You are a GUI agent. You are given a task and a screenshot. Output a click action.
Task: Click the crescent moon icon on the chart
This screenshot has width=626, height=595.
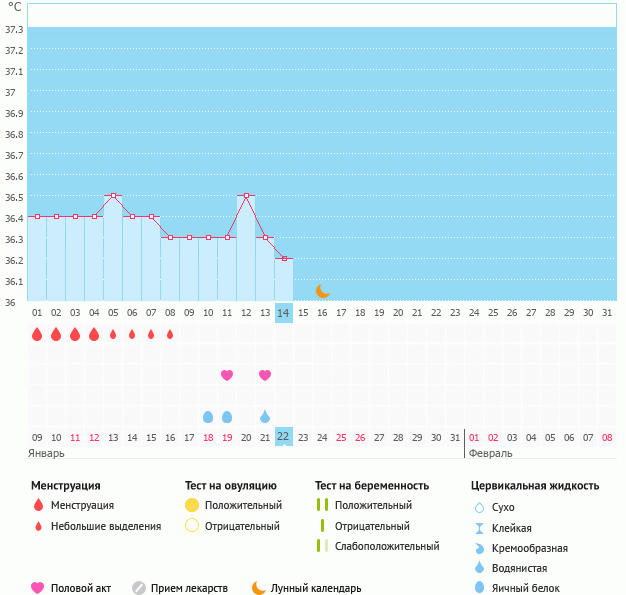tap(322, 291)
